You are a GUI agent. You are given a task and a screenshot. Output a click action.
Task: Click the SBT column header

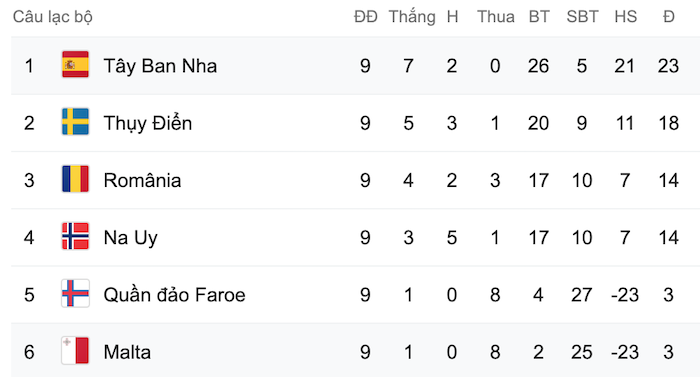point(582,17)
